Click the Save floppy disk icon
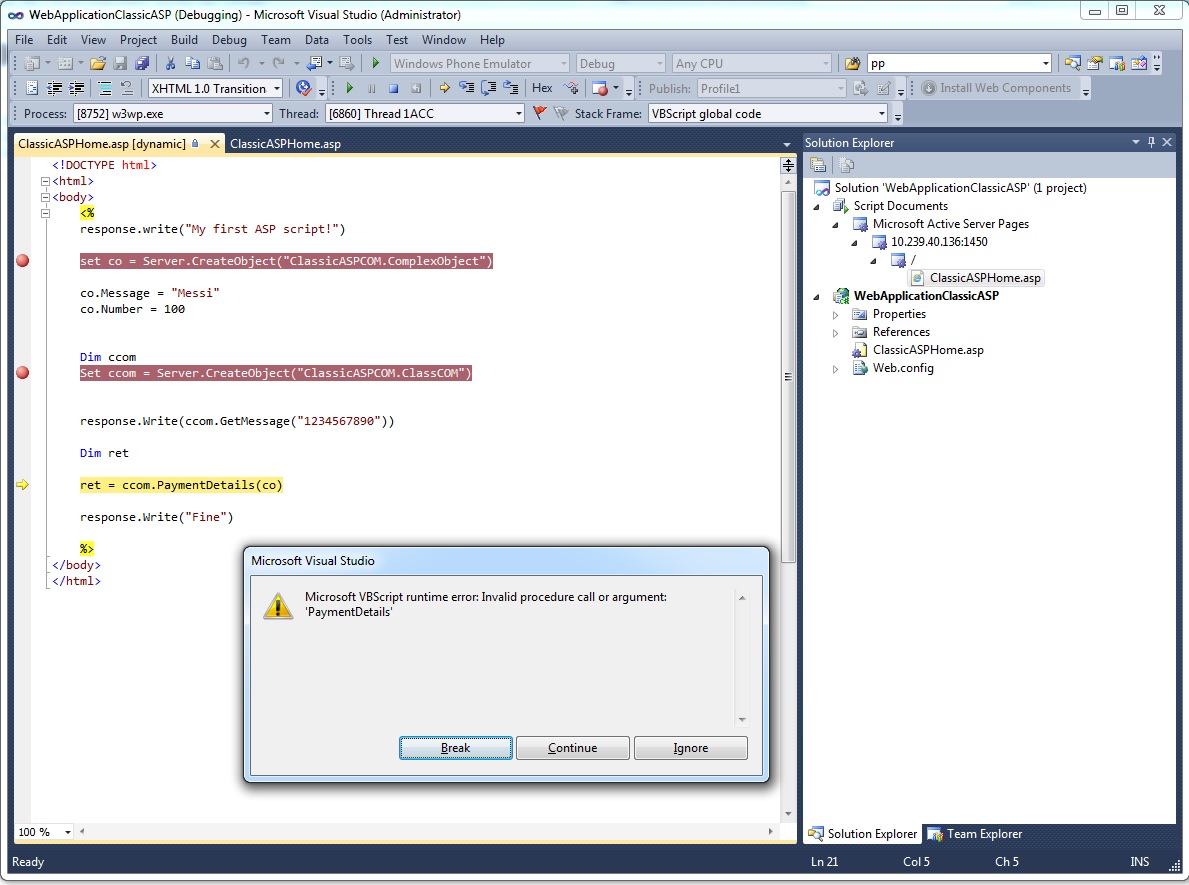 pos(120,64)
